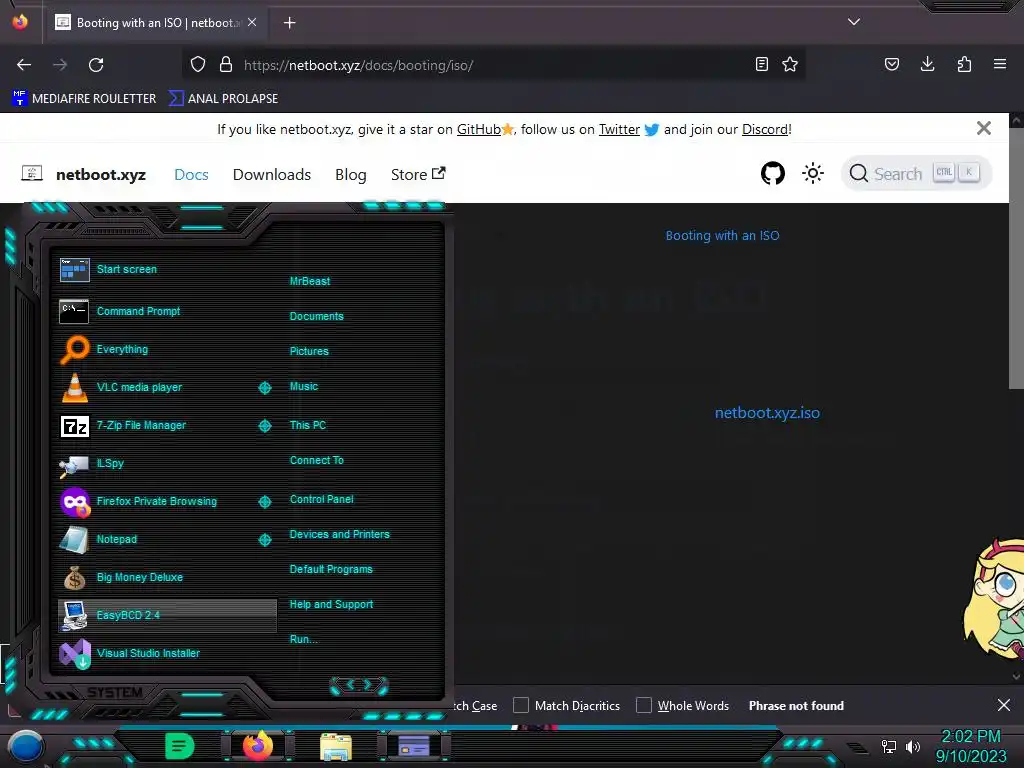Reload the page with the refresh icon
This screenshot has height=768, width=1024.
point(96,65)
